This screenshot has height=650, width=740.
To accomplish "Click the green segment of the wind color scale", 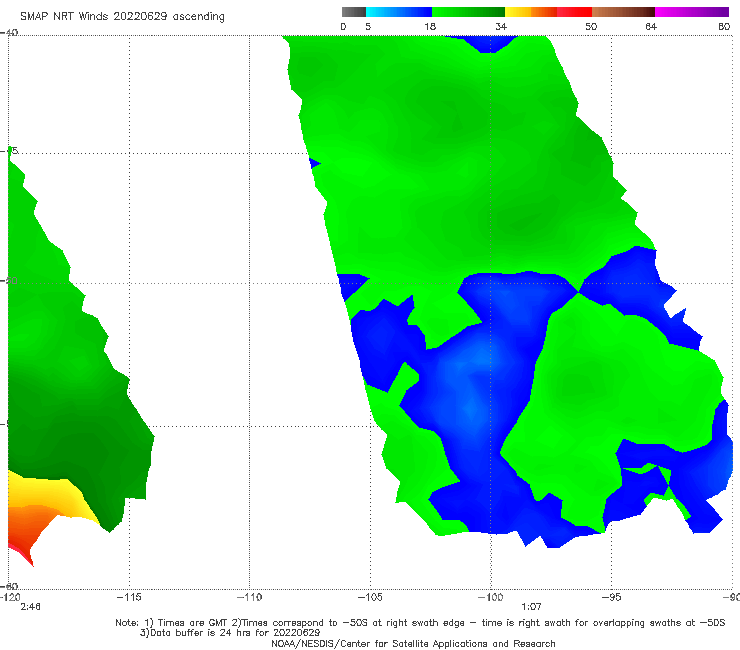I will point(468,12).
